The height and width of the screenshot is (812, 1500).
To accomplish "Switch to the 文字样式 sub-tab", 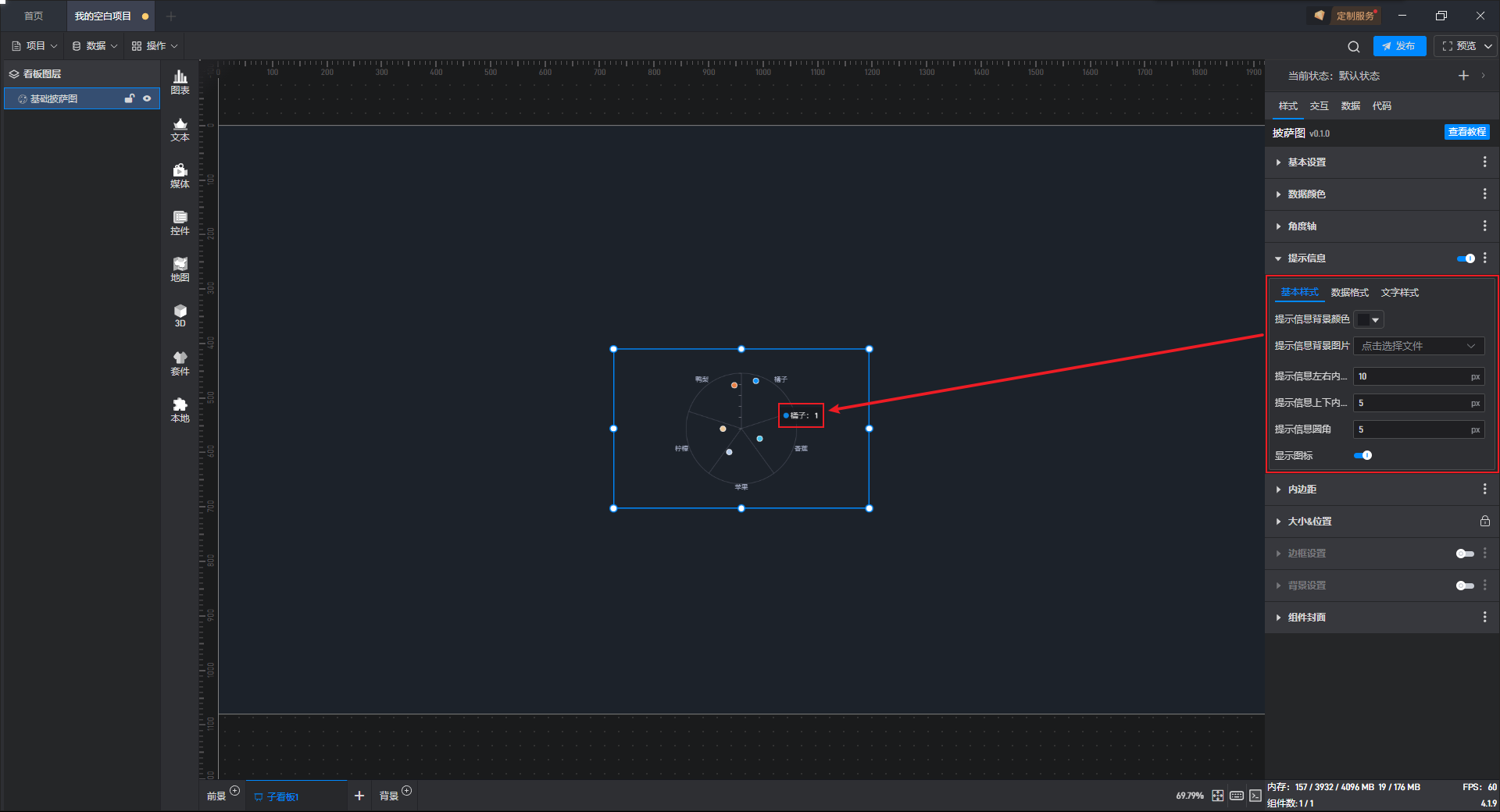I will (x=1399, y=292).
